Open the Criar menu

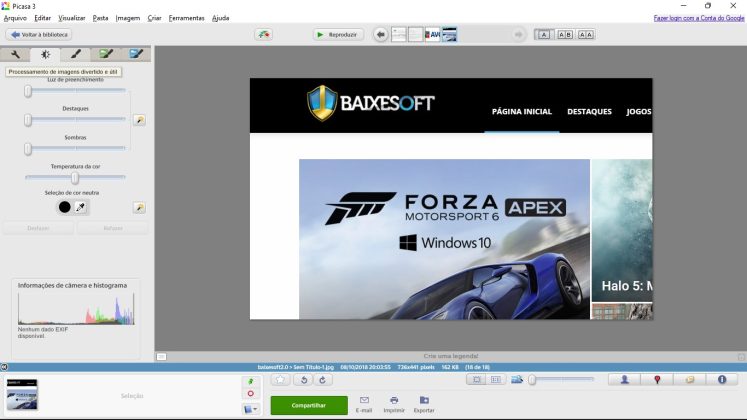pos(154,18)
